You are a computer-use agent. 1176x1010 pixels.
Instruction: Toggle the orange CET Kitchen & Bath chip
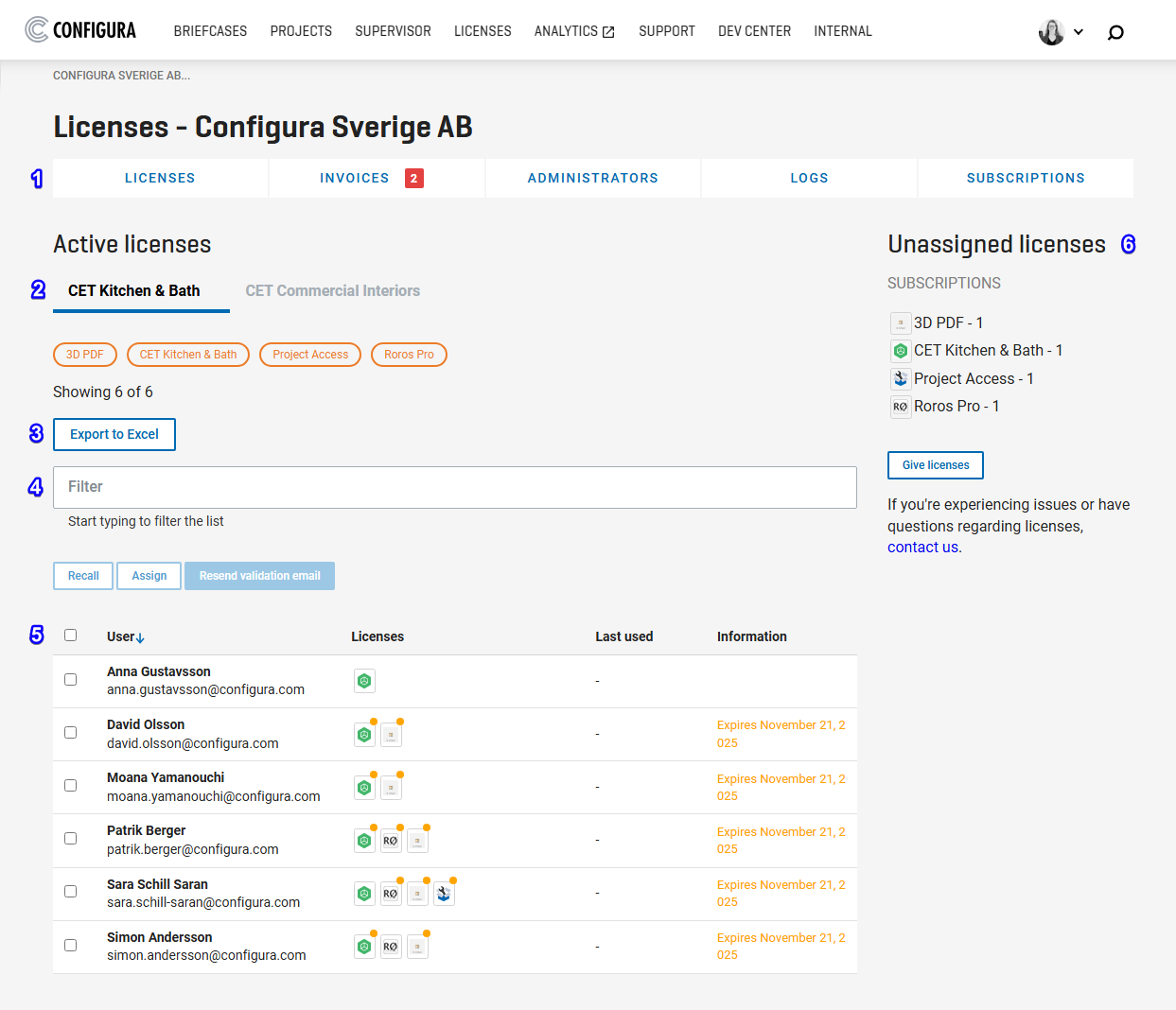pos(188,355)
